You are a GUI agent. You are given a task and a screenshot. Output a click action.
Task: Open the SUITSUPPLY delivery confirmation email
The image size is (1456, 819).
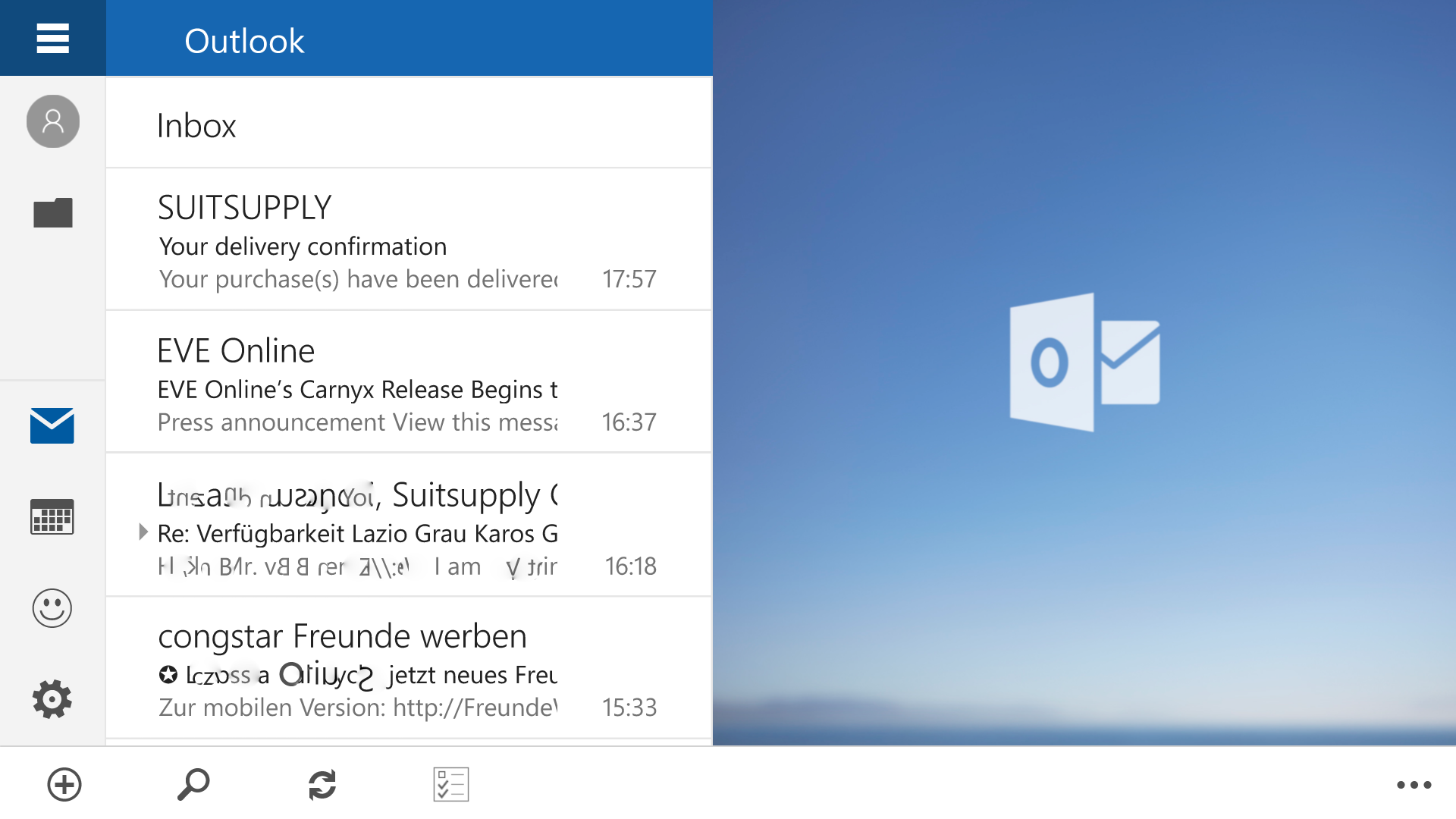409,240
